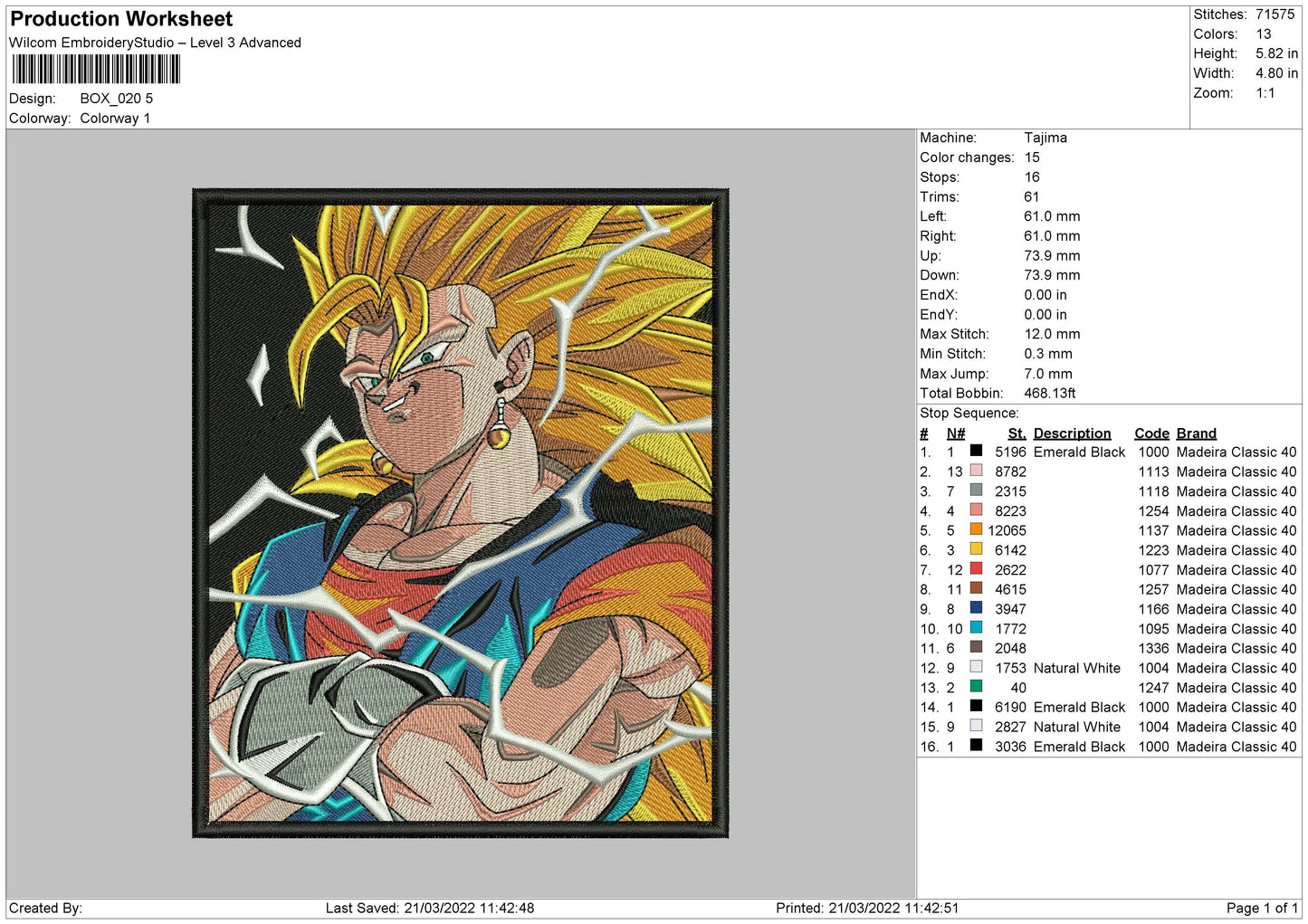Click the barcode under the Wilcom heading
Screen dimensions: 1308x924
click(x=95, y=70)
